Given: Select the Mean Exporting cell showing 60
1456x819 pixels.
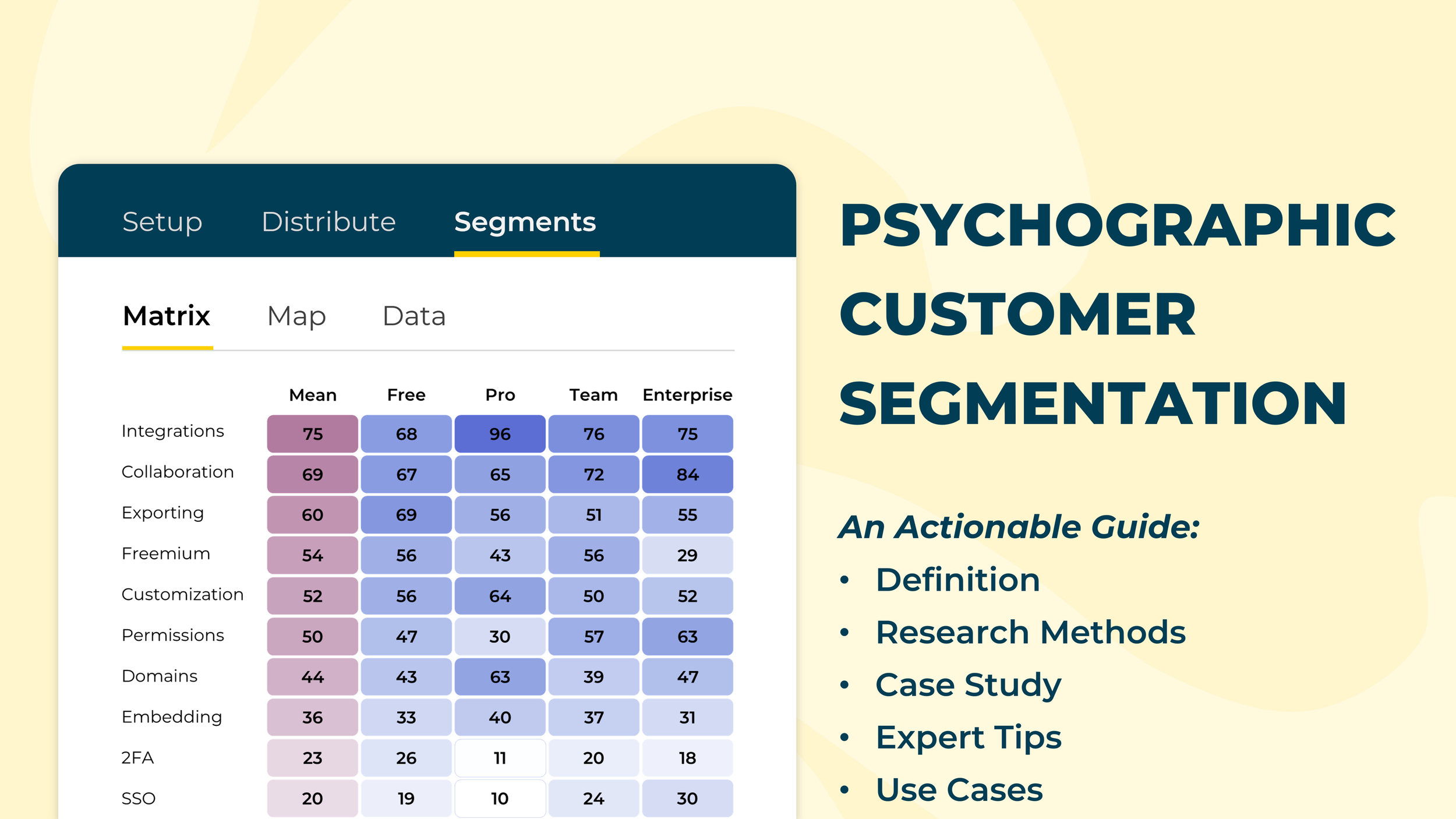Looking at the screenshot, I should 313,515.
